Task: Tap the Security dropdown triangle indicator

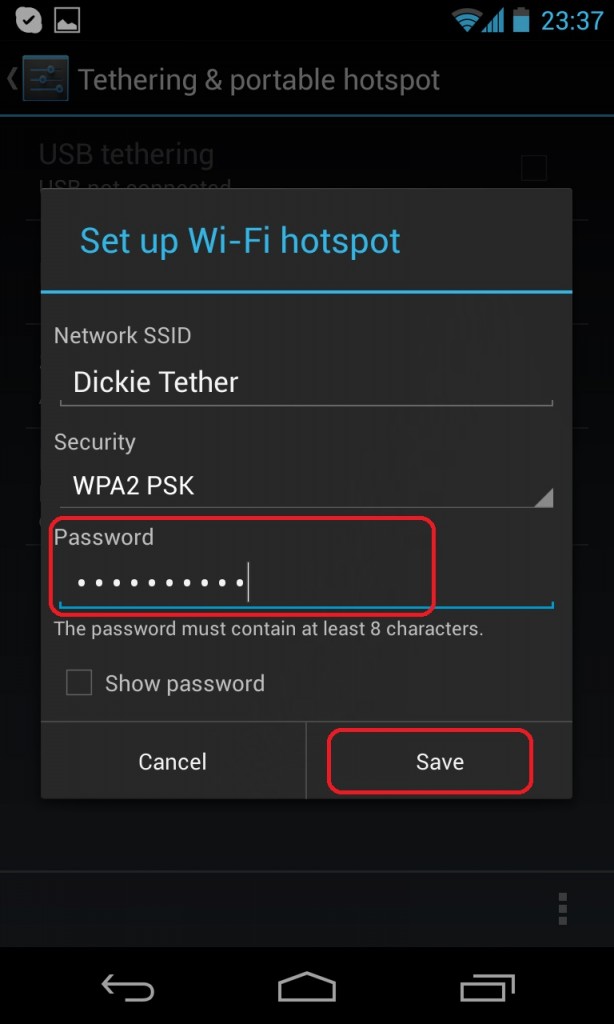Action: click(543, 498)
